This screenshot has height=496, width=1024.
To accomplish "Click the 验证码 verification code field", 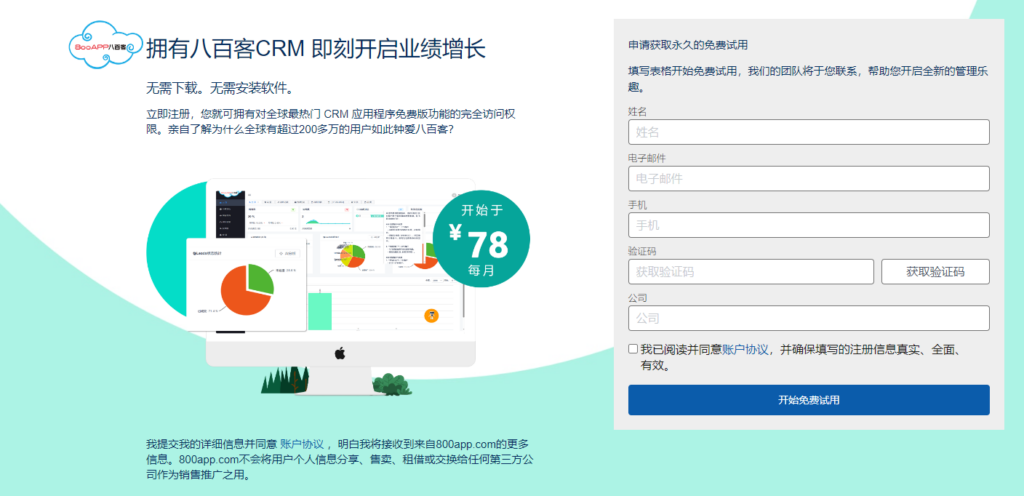I will pyautogui.click(x=751, y=271).
